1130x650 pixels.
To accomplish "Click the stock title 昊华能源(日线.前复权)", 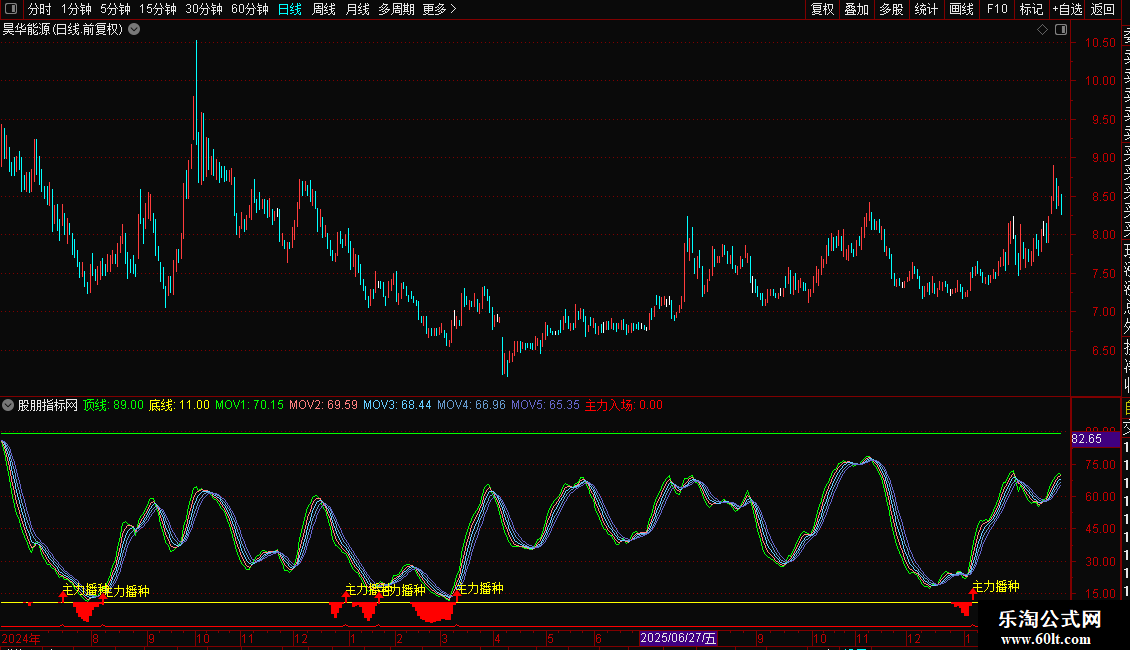I will coord(63,30).
